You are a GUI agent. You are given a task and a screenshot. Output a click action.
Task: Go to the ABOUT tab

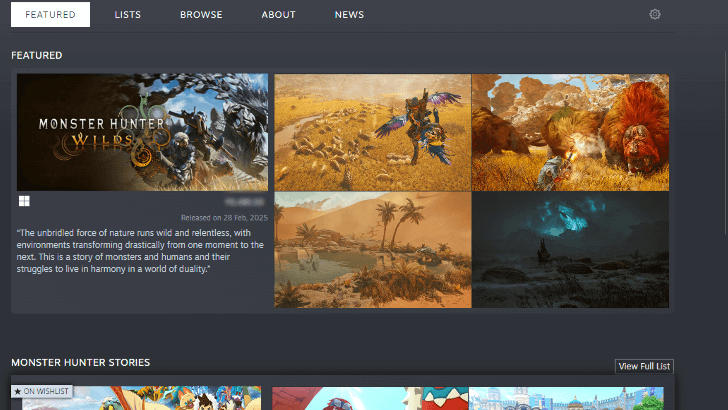coord(278,14)
